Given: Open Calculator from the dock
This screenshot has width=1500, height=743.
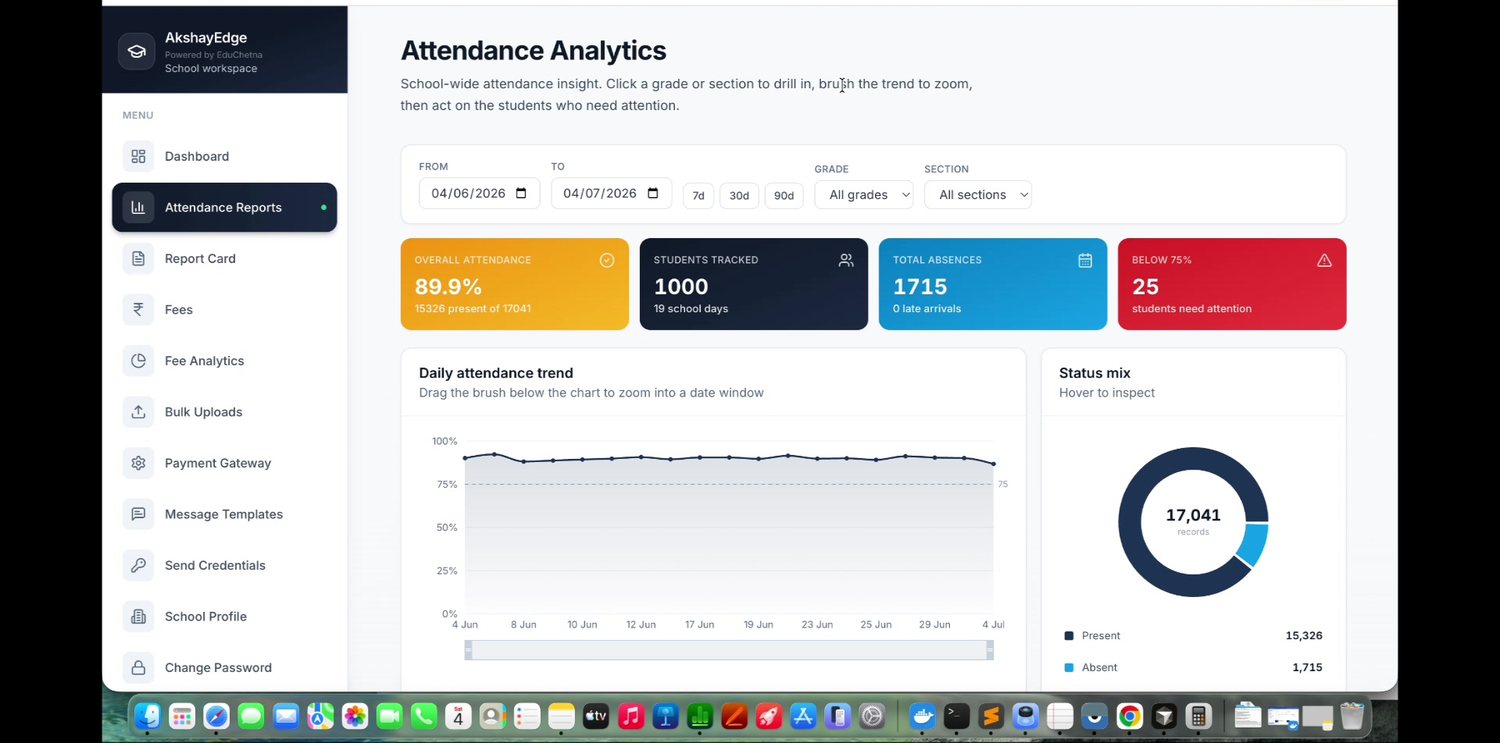Looking at the screenshot, I should (1197, 716).
